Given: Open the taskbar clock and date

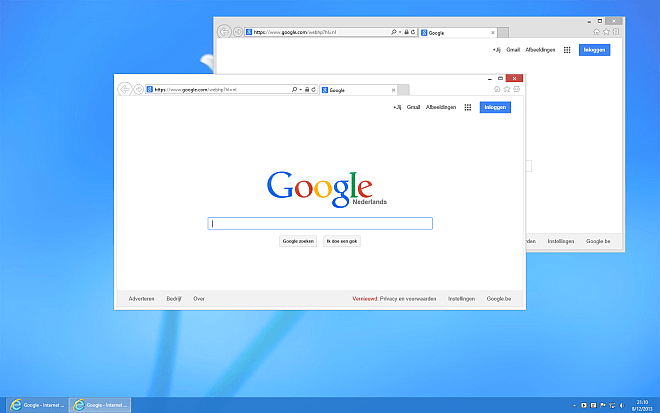Looking at the screenshot, I should pyautogui.click(x=642, y=405).
